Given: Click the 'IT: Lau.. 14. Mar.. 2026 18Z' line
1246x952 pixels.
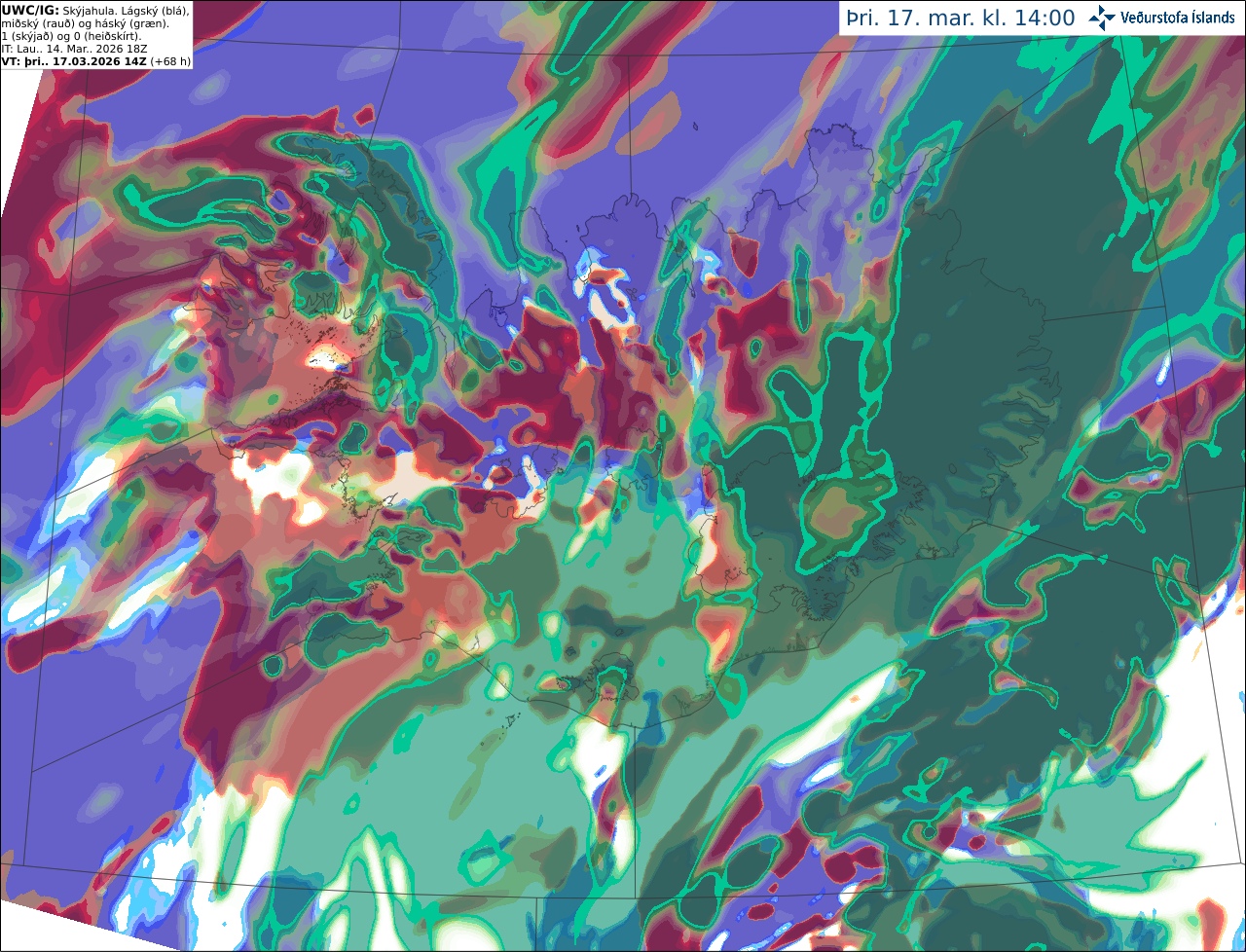Looking at the screenshot, I should coord(74,48).
